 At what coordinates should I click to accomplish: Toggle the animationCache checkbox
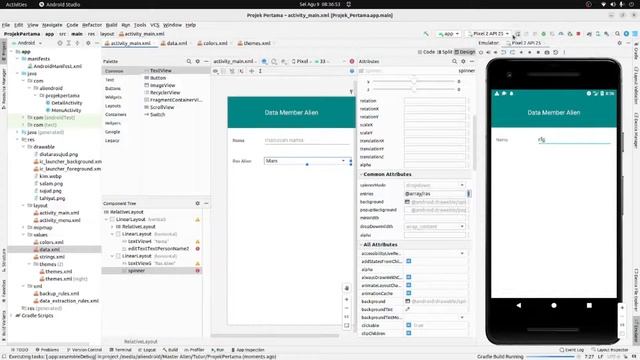click(x=409, y=293)
